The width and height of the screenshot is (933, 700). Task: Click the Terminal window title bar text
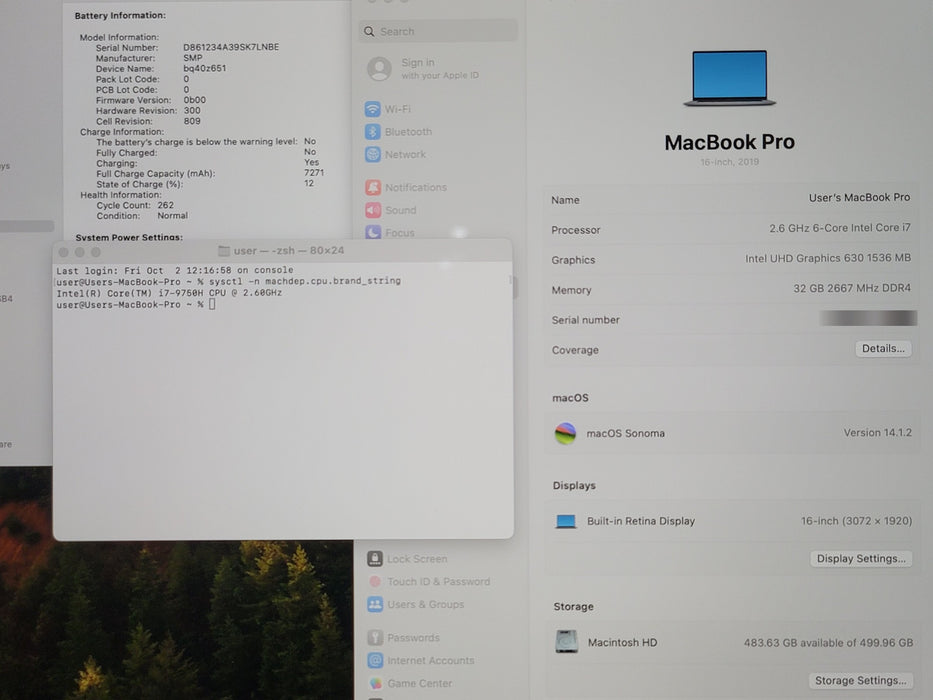289,251
